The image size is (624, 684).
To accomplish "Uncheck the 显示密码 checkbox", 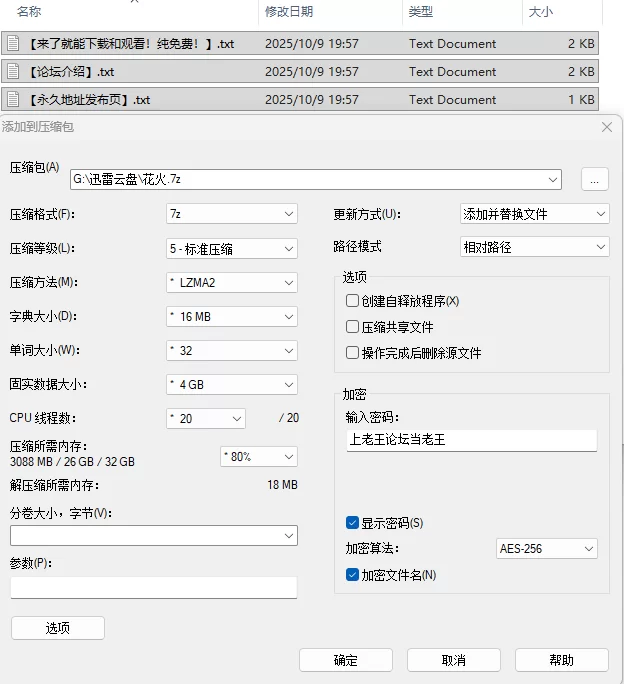I will point(352,523).
